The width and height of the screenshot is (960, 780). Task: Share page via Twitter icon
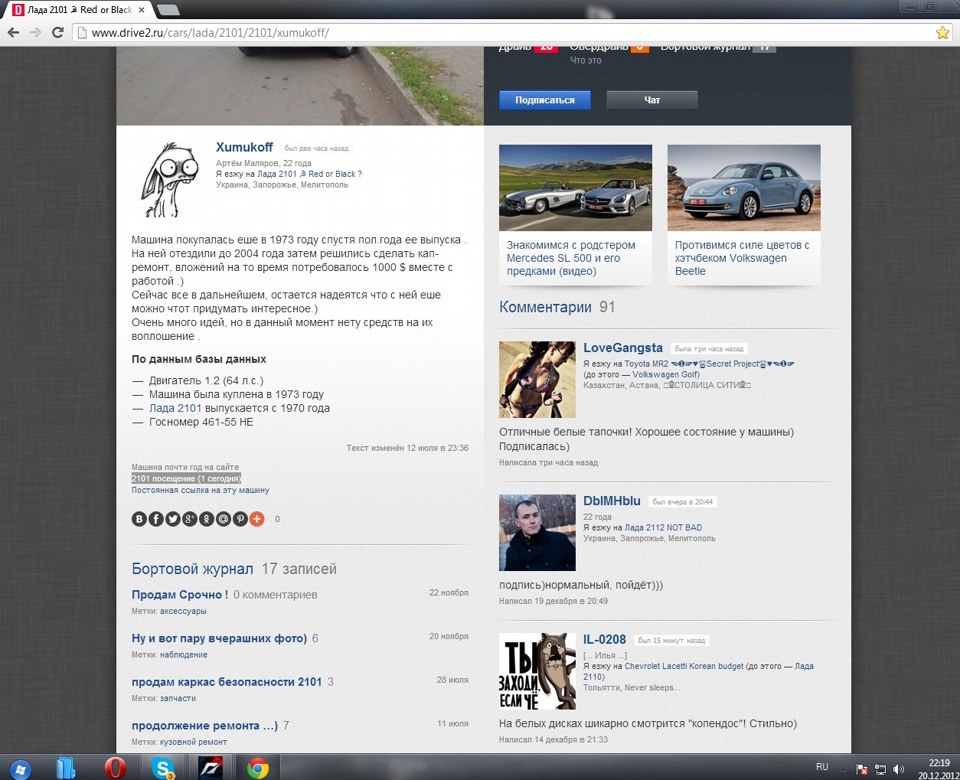[173, 519]
